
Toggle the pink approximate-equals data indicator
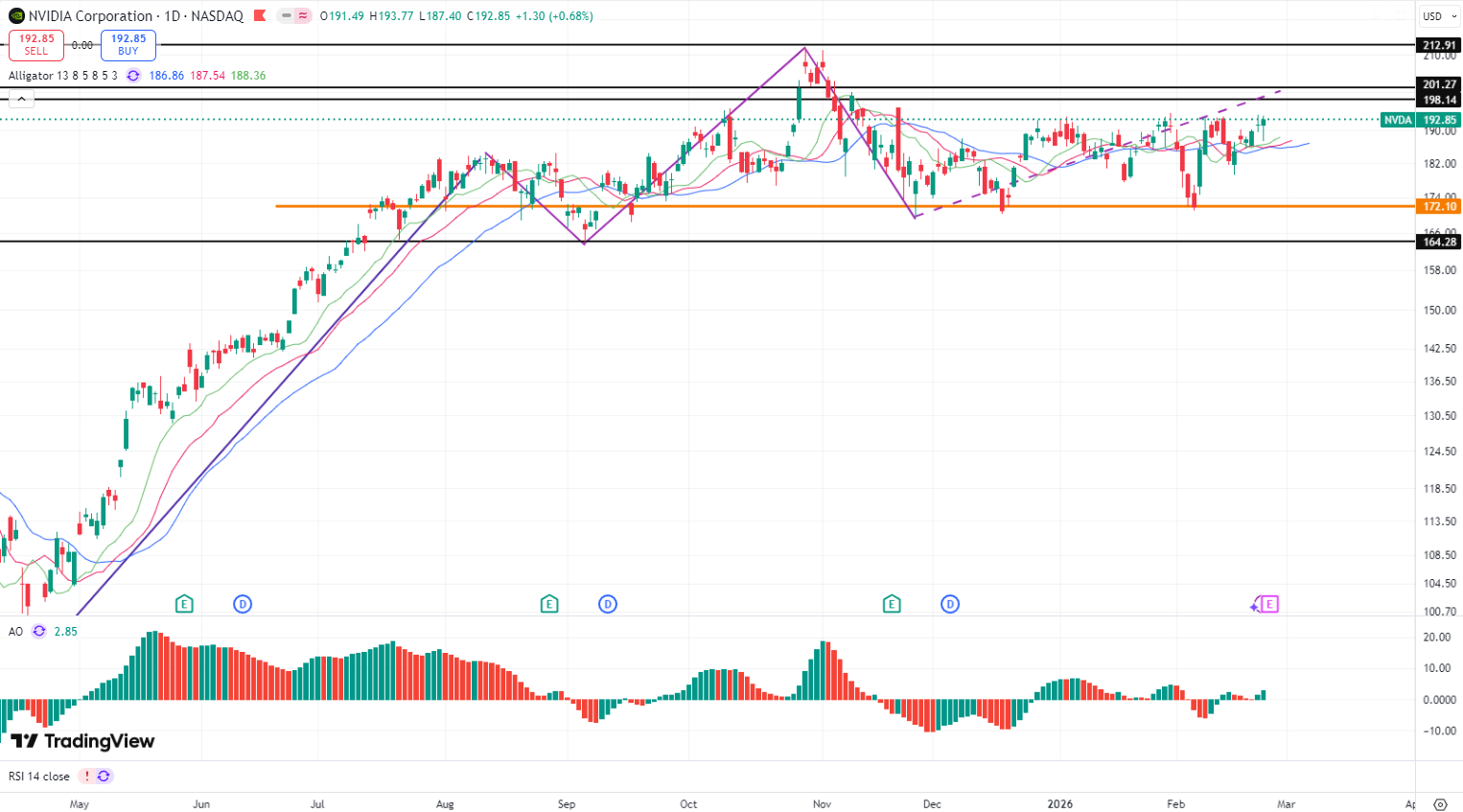(x=303, y=16)
